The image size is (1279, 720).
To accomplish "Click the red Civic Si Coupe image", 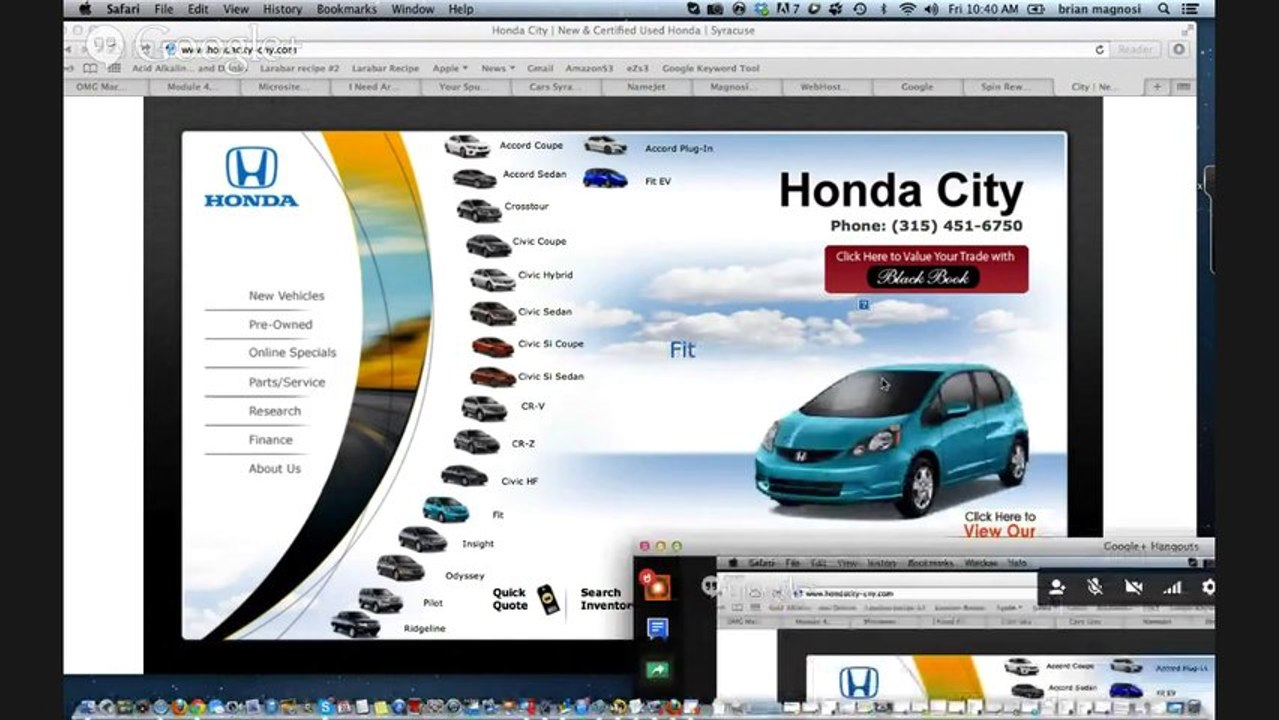I will click(492, 346).
